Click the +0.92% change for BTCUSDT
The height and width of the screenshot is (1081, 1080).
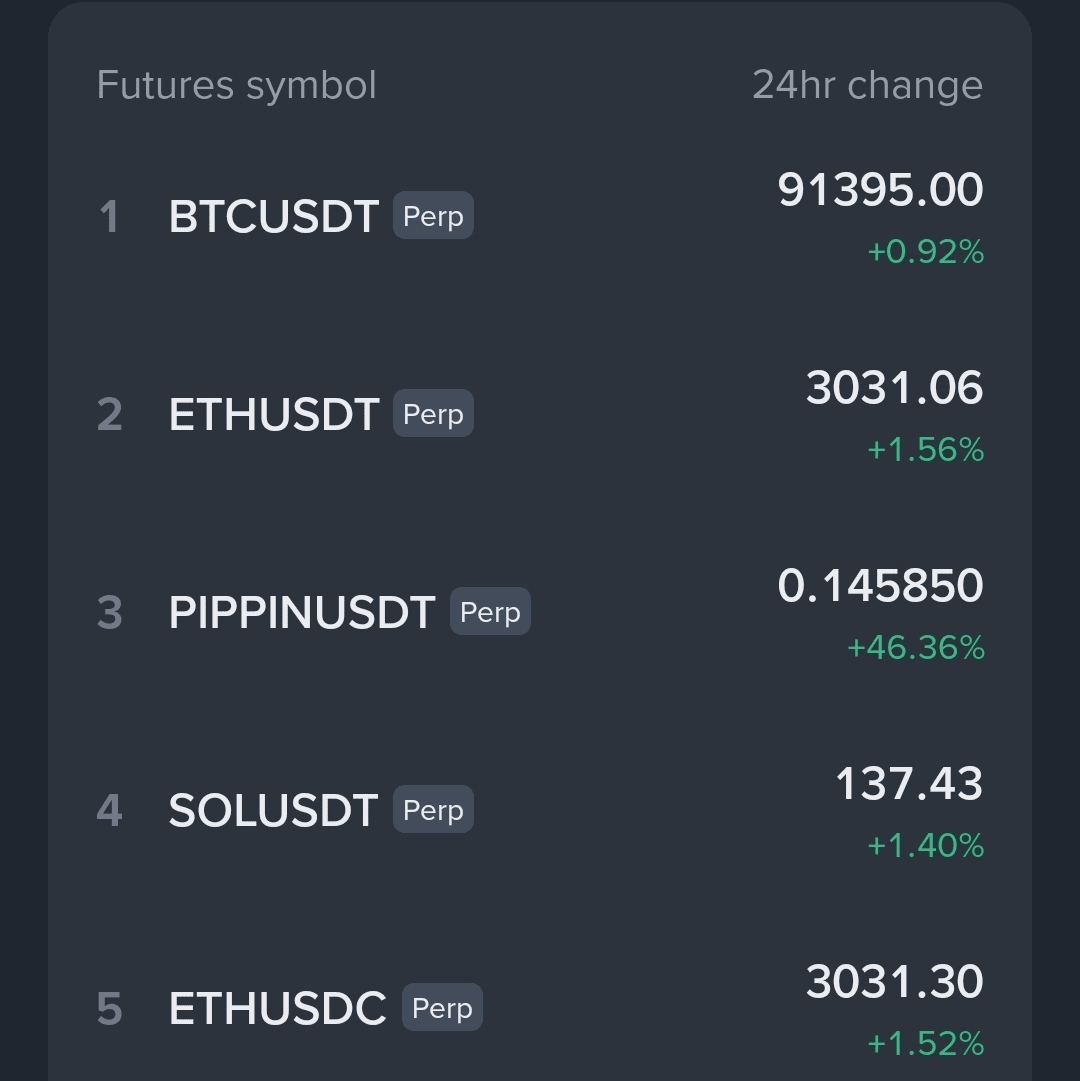click(x=925, y=252)
